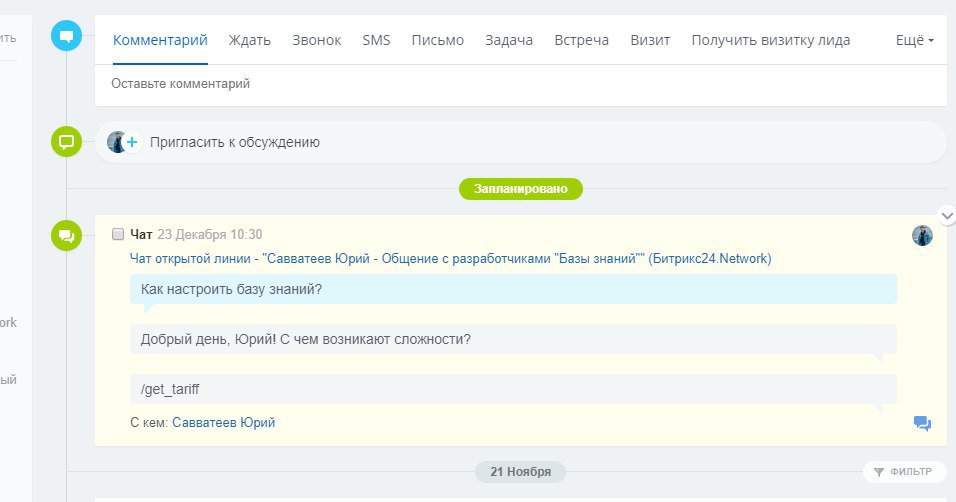Click message Добрый день, Юрий!
This screenshot has width=956, height=502.
(x=513, y=339)
